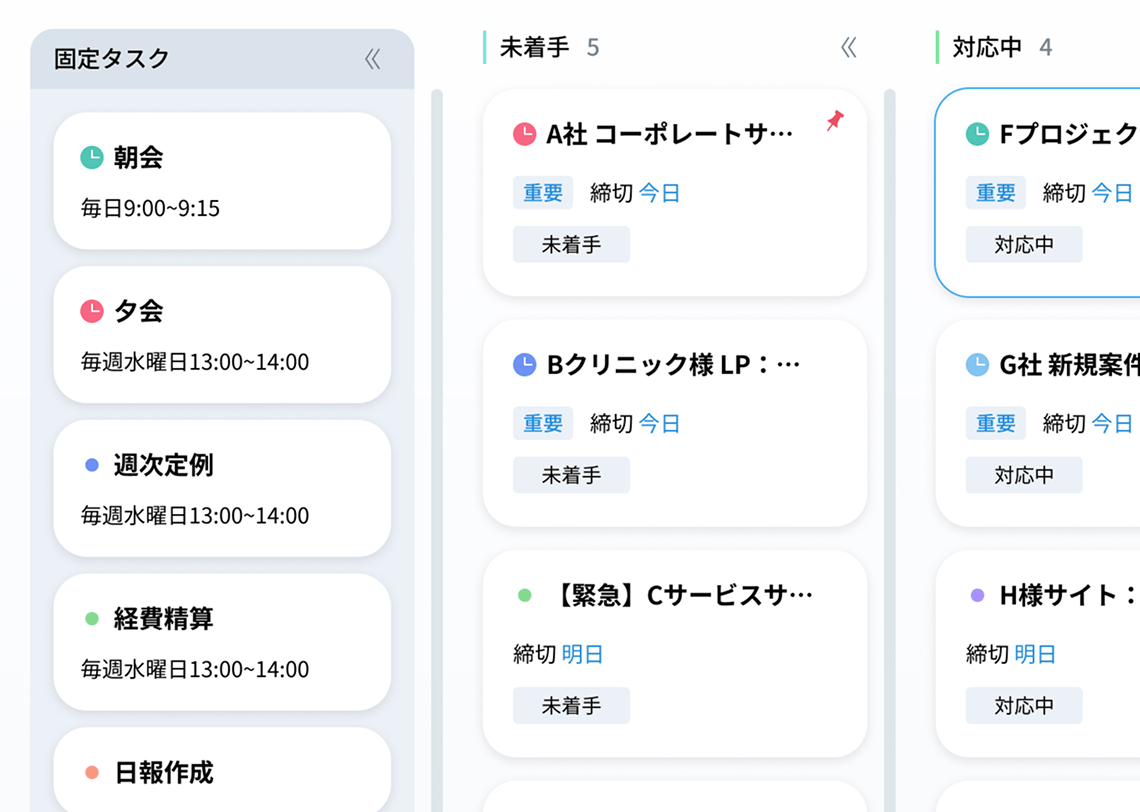The height and width of the screenshot is (812, 1140).
Task: Click the pink clock icon beside 夕会
Action: pos(94,310)
